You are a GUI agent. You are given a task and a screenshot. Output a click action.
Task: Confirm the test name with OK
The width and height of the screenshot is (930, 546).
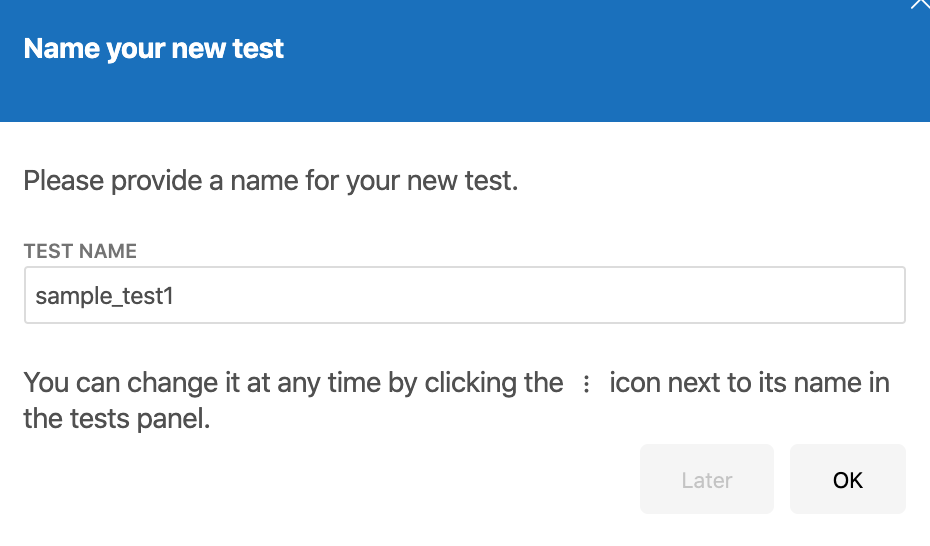click(x=848, y=479)
